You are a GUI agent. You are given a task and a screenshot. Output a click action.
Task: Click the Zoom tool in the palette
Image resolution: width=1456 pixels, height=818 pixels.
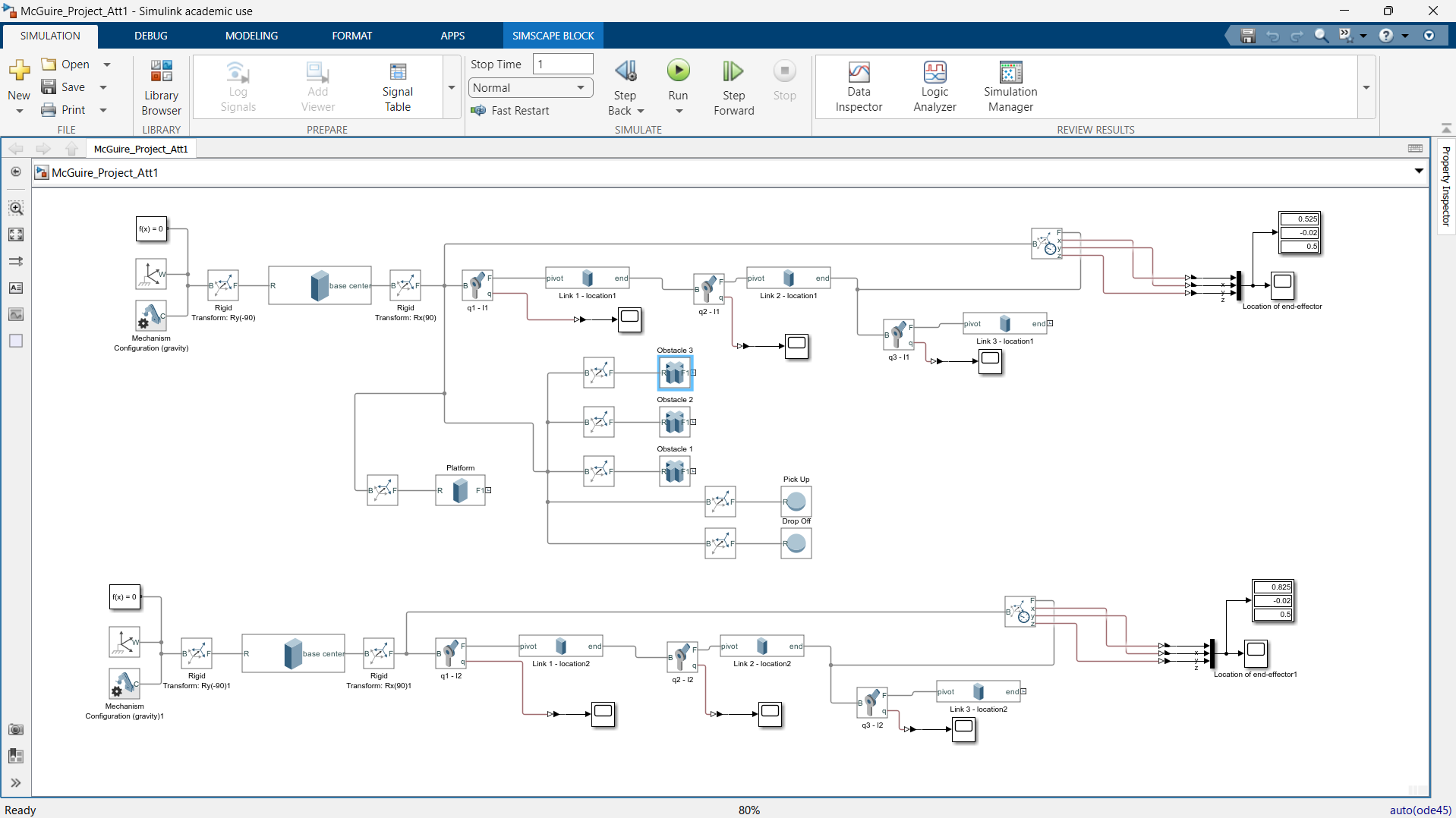click(16, 208)
